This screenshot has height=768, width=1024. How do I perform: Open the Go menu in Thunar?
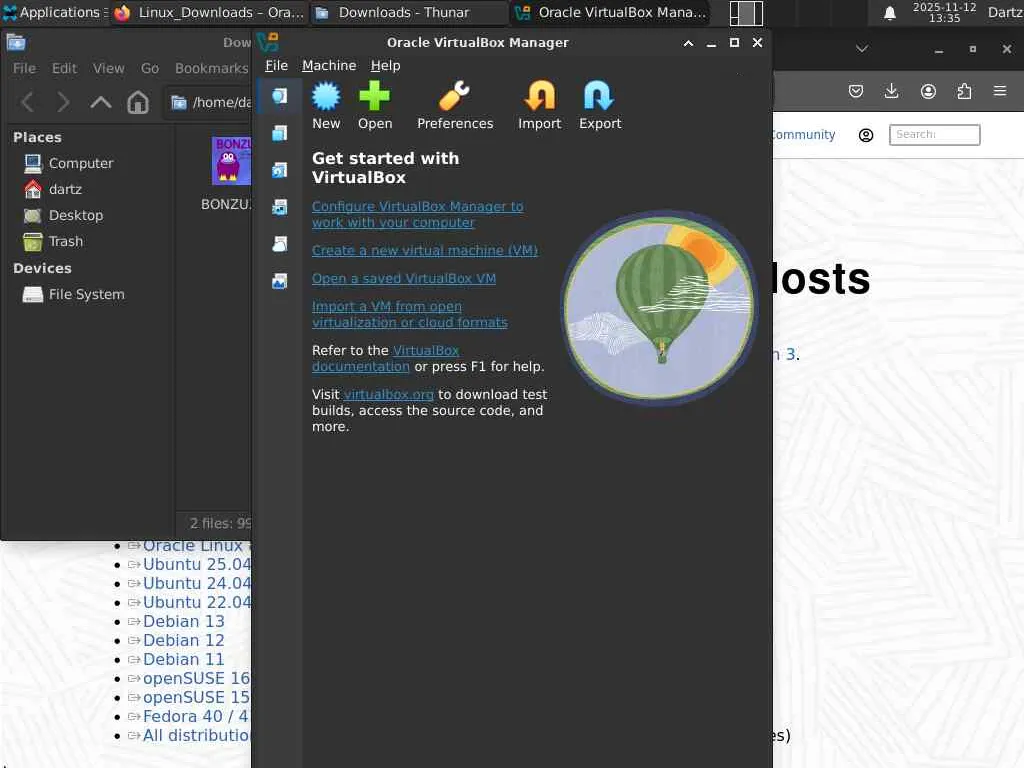(x=150, y=69)
